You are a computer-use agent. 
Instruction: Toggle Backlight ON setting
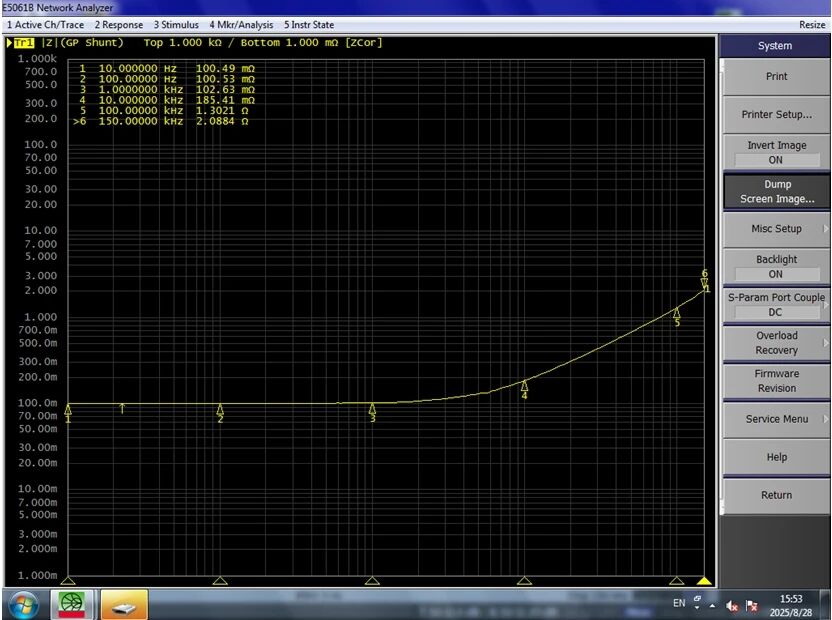[x=776, y=267]
